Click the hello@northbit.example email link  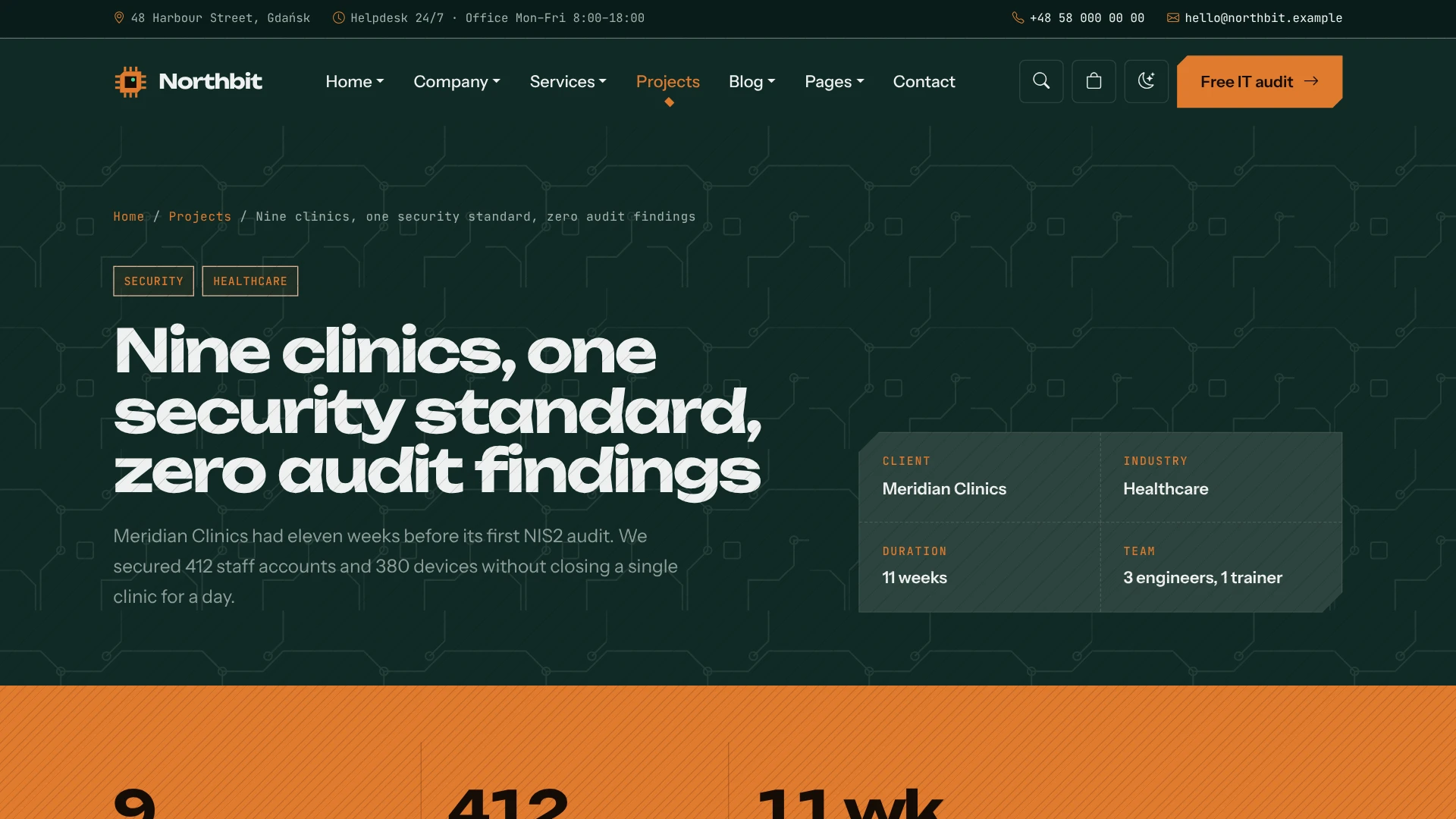point(1263,17)
